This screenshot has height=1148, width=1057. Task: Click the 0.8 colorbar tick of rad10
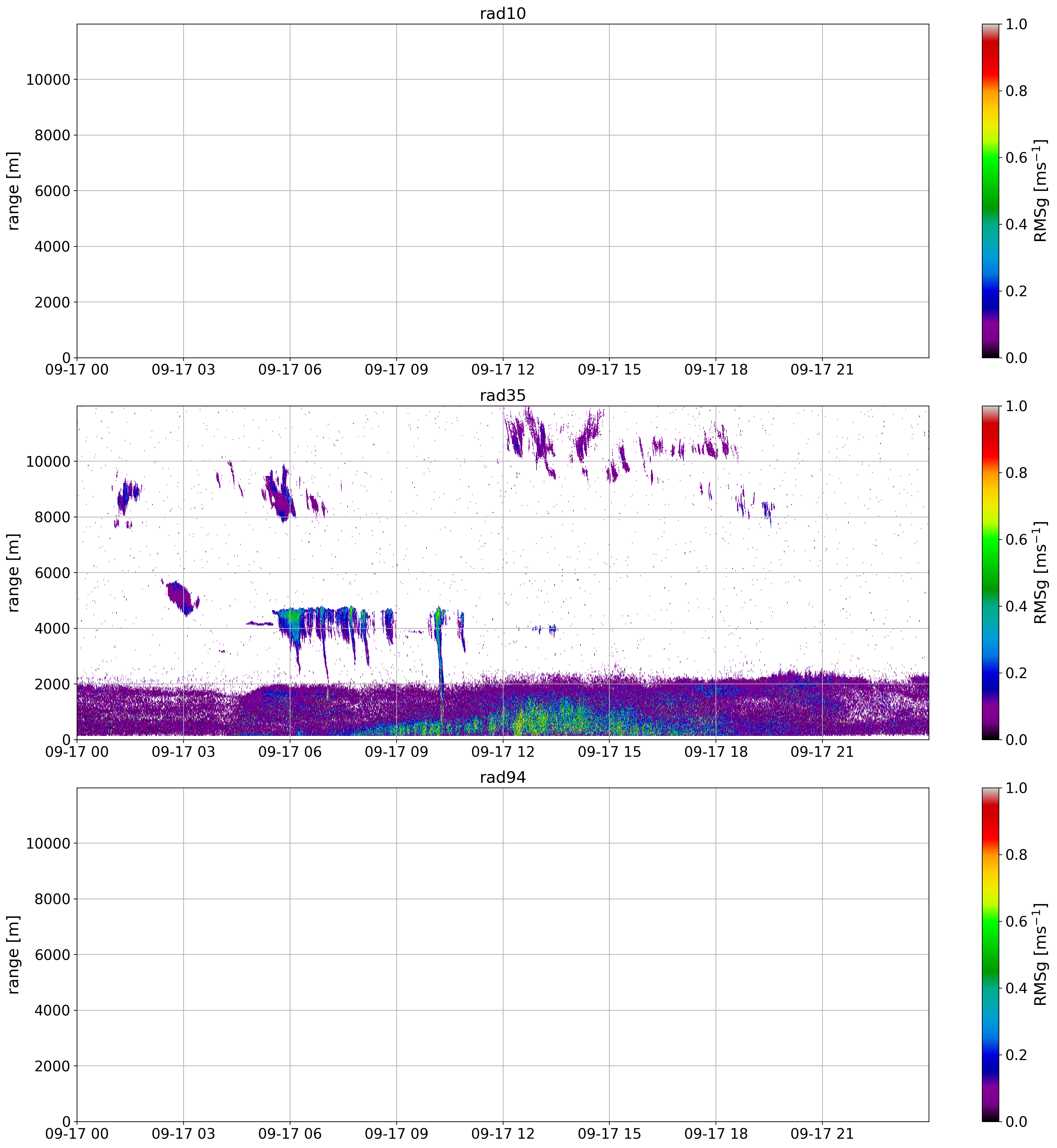[1016, 91]
